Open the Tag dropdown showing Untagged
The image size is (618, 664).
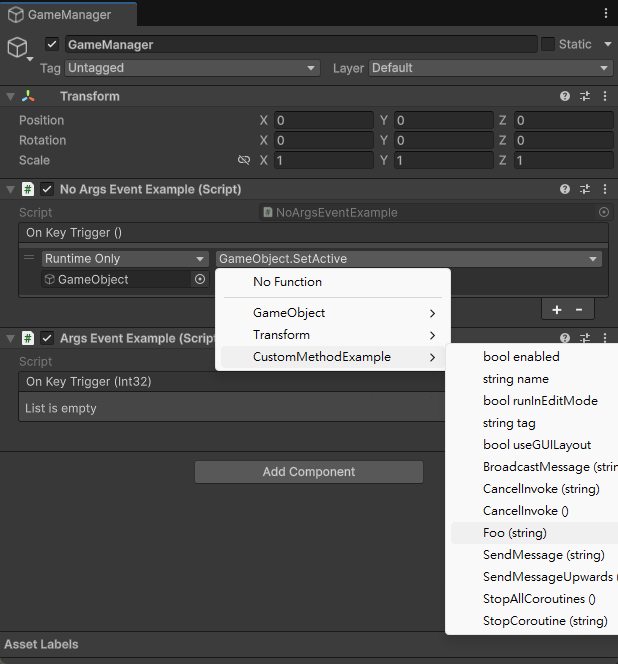click(191, 68)
